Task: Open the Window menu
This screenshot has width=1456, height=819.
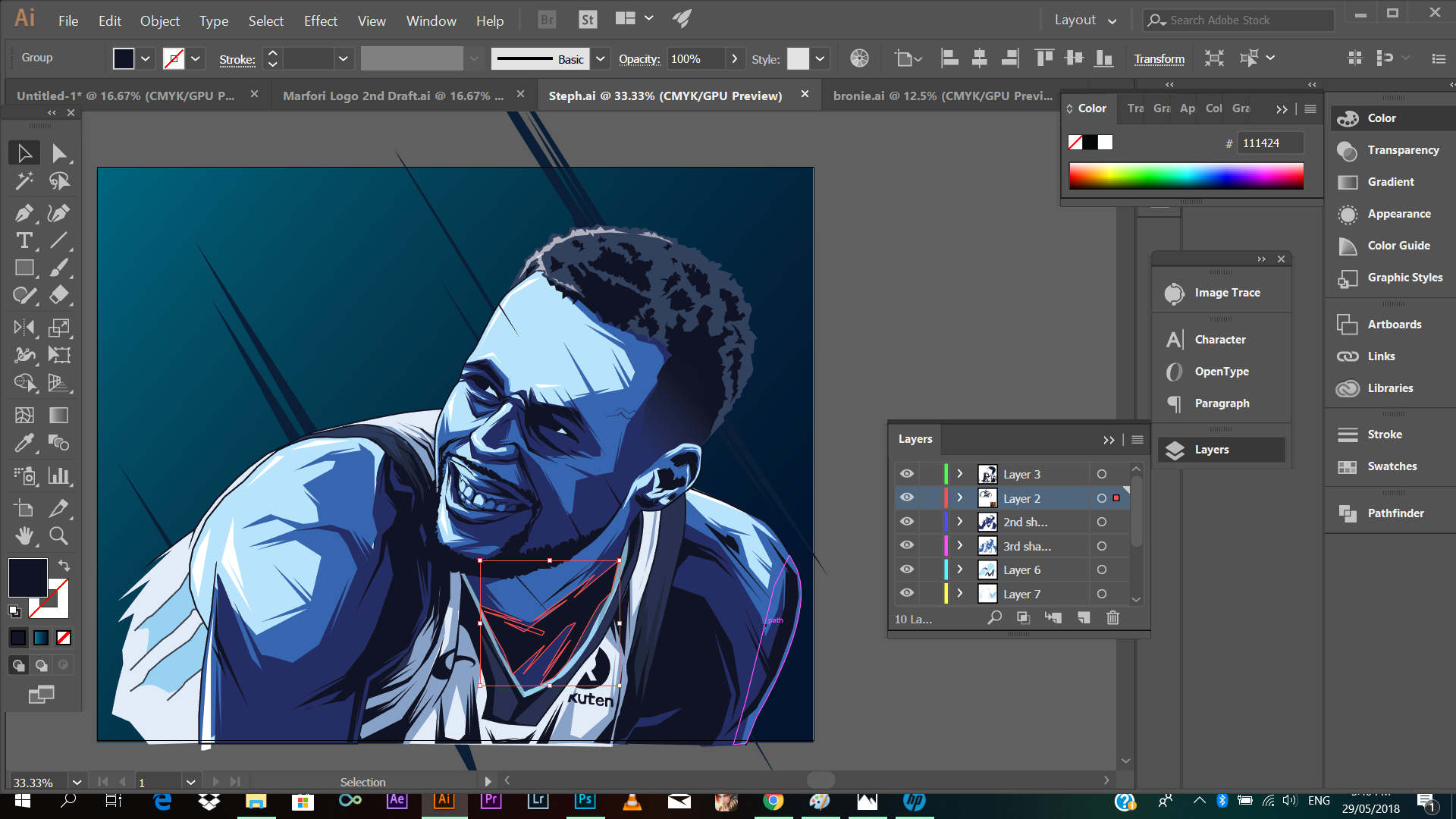Action: [x=431, y=20]
